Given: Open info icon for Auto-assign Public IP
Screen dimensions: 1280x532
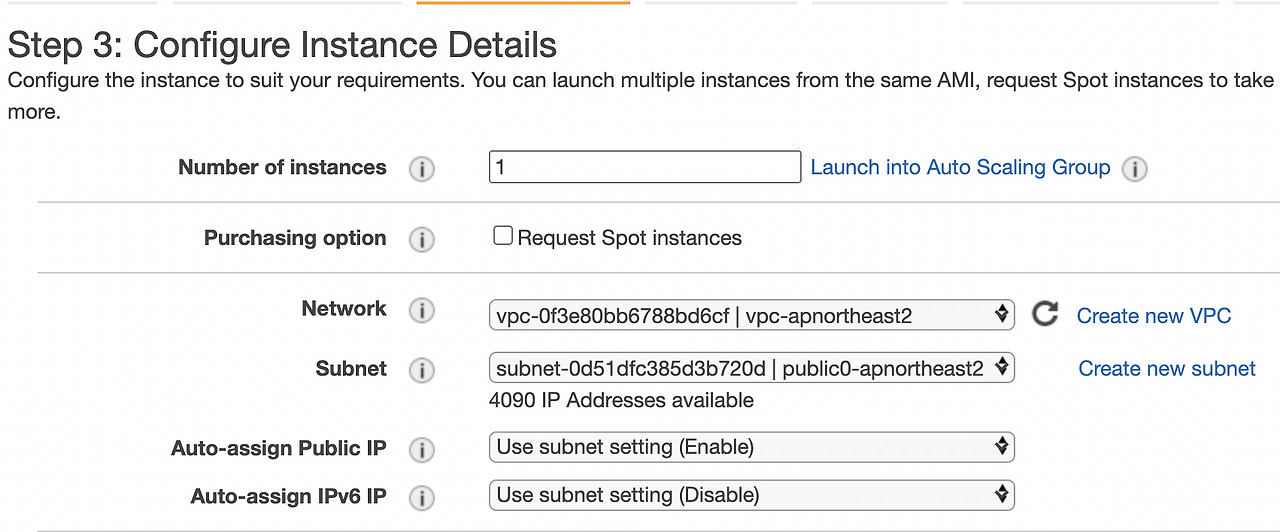Looking at the screenshot, I should [x=422, y=450].
